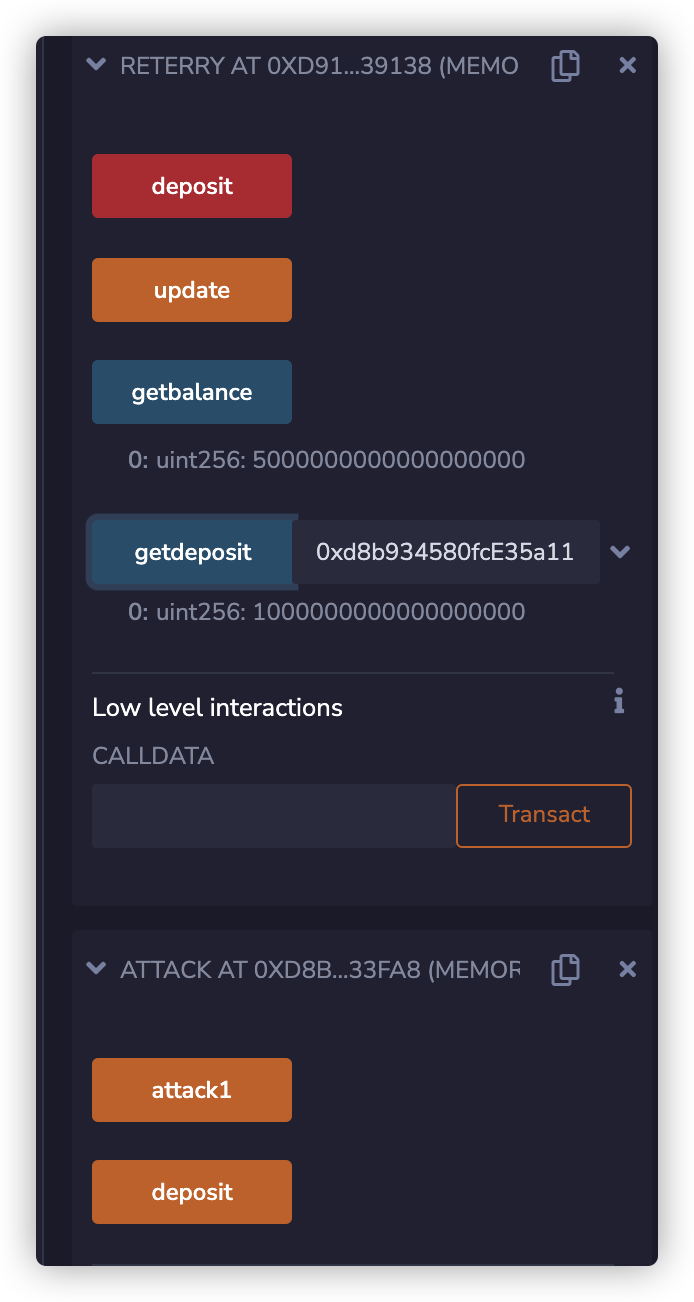Select the getdeposit uint256 result value

[x=388, y=612]
